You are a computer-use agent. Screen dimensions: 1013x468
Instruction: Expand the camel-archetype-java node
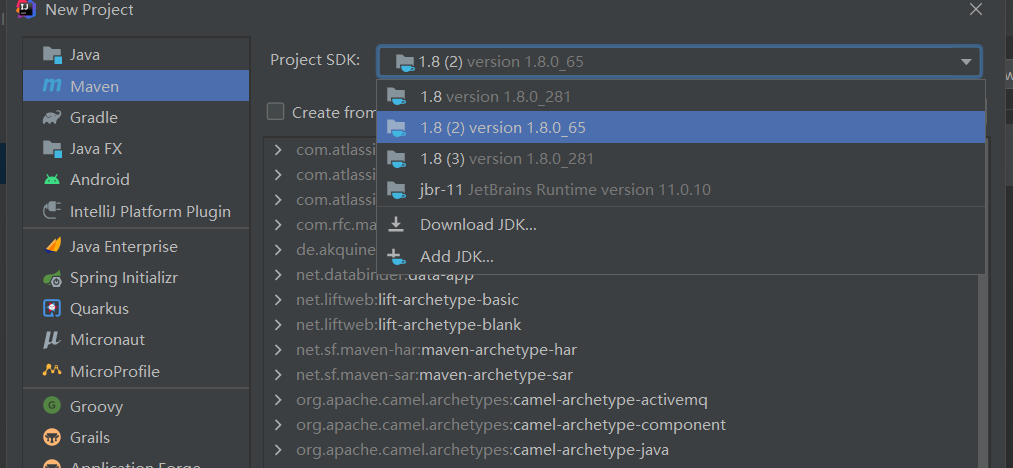(x=278, y=450)
